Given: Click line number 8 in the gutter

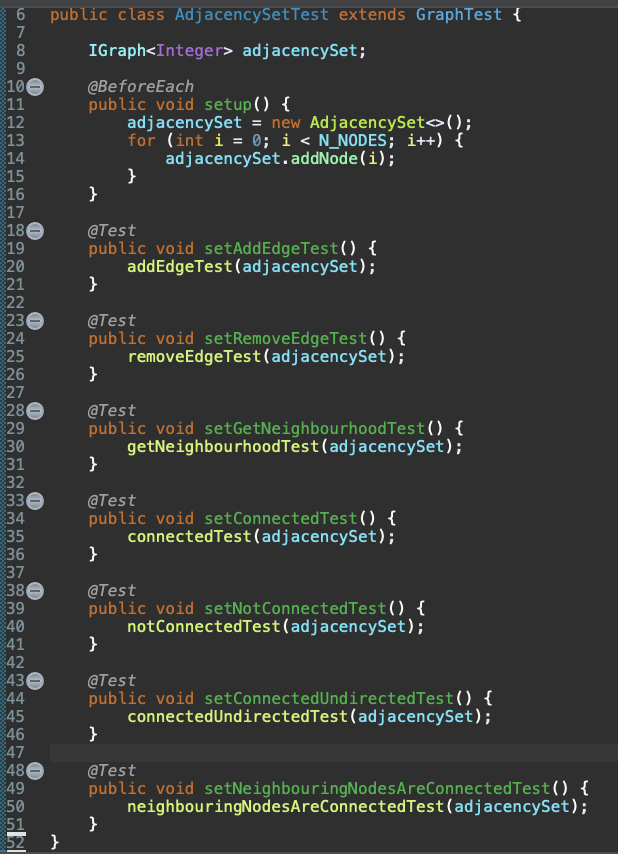Looking at the screenshot, I should [x=20, y=51].
